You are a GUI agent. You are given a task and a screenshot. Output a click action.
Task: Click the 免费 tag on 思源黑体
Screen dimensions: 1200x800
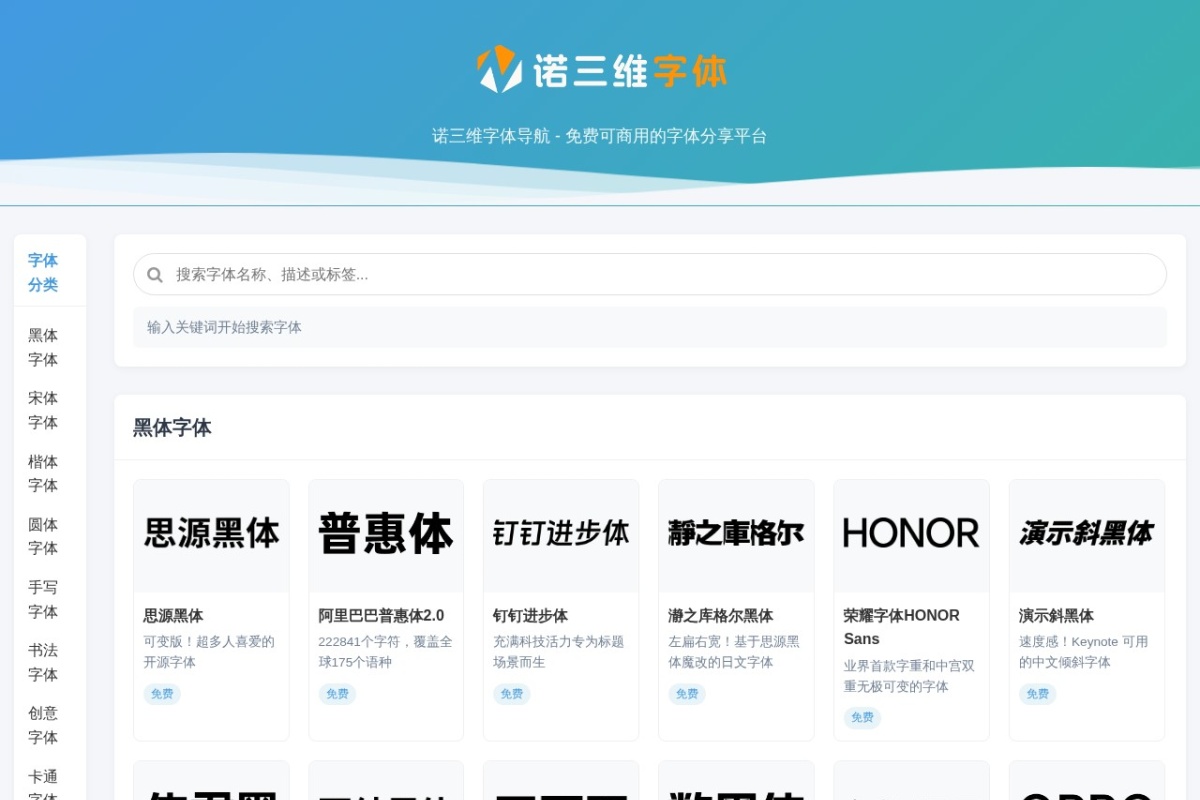(x=161, y=694)
